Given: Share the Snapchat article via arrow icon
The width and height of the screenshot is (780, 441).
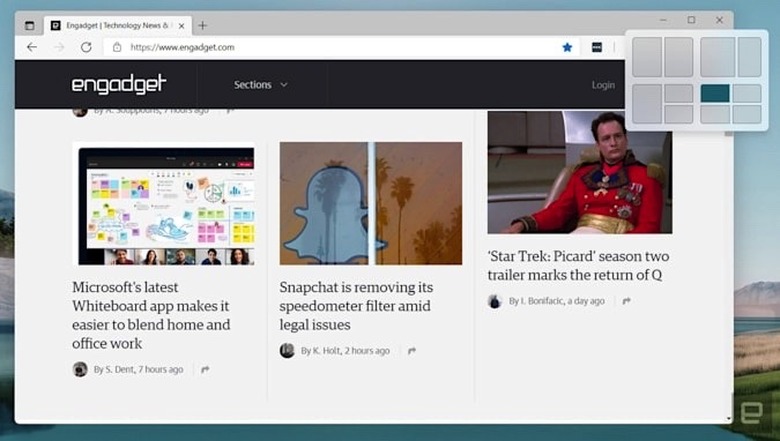Looking at the screenshot, I should (411, 351).
